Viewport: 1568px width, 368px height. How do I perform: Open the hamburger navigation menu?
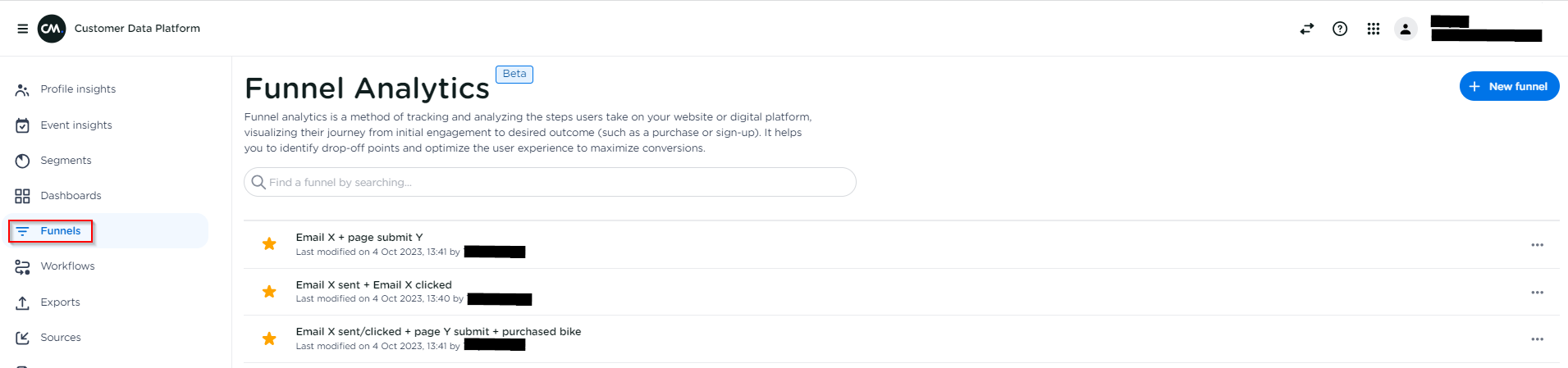pyautogui.click(x=23, y=29)
